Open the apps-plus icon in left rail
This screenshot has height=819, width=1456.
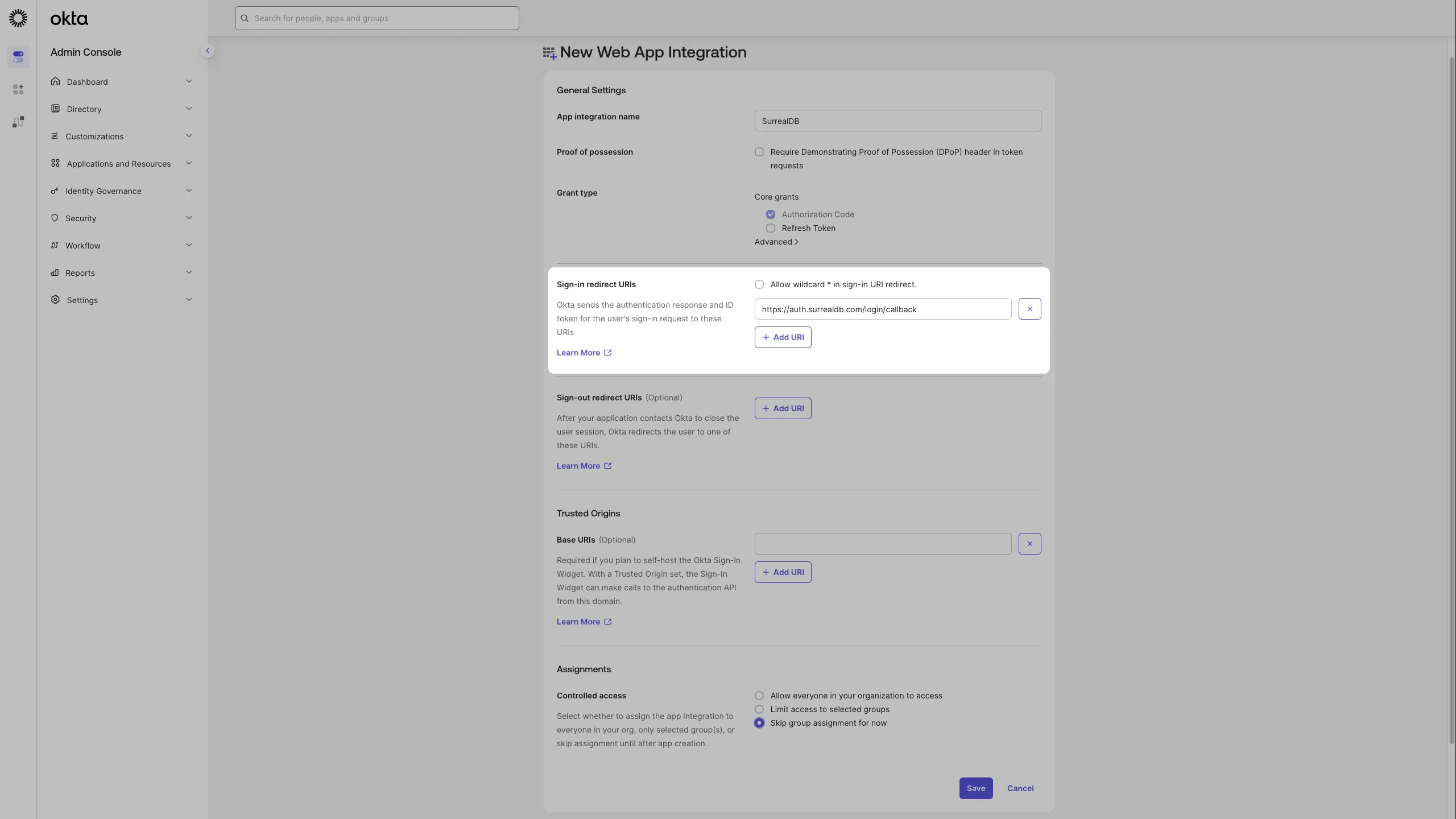point(18,89)
